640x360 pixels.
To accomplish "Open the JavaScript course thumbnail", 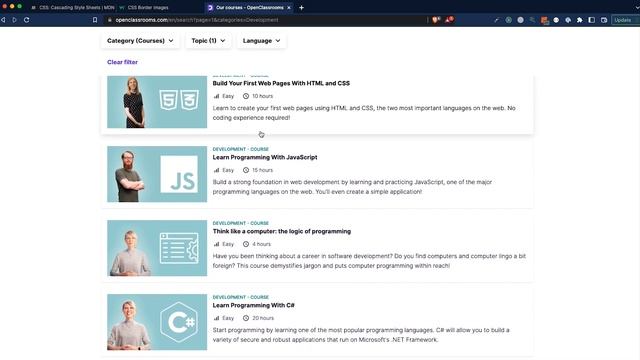I will 157,174.
